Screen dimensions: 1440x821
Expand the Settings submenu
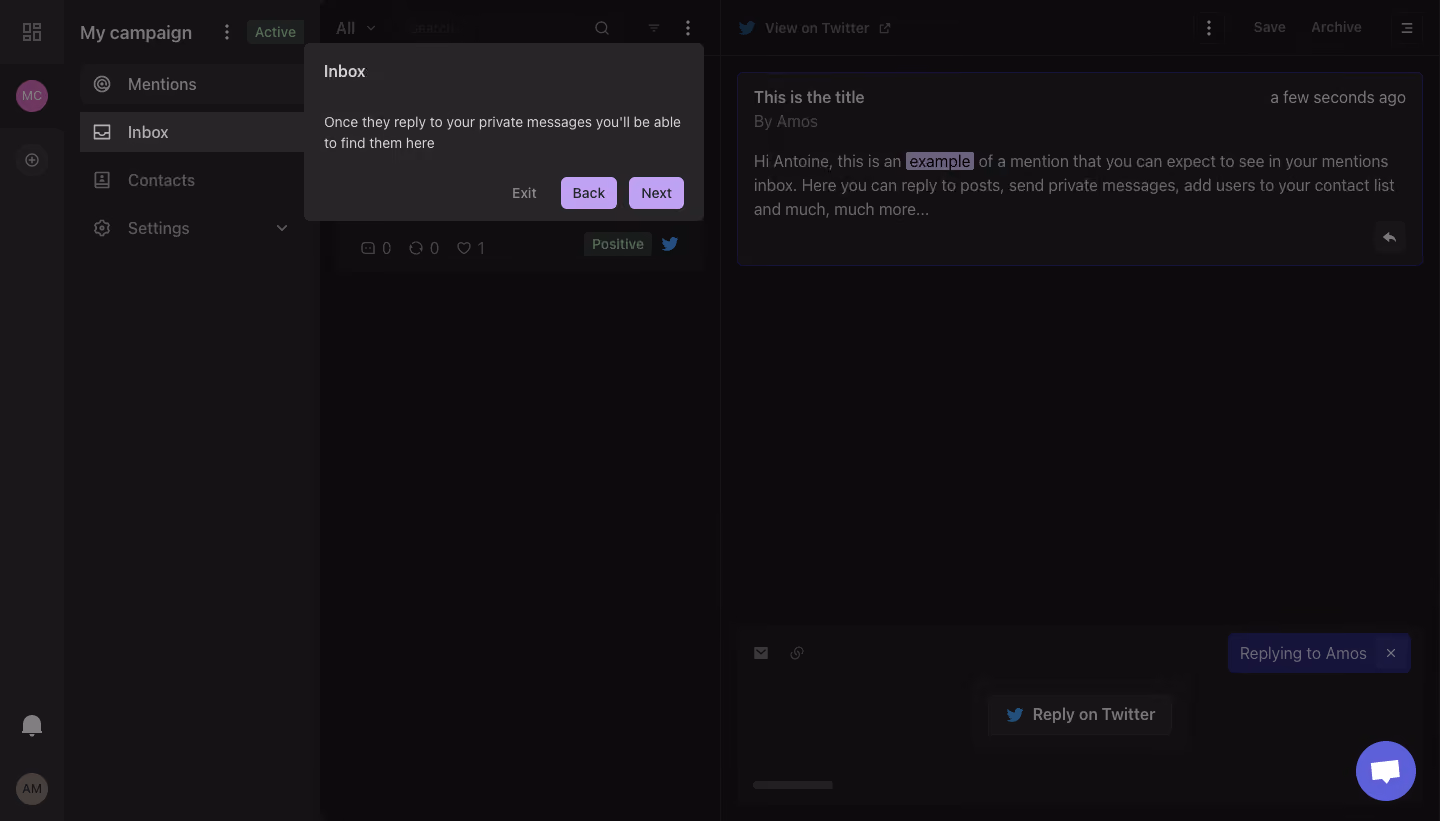click(282, 228)
